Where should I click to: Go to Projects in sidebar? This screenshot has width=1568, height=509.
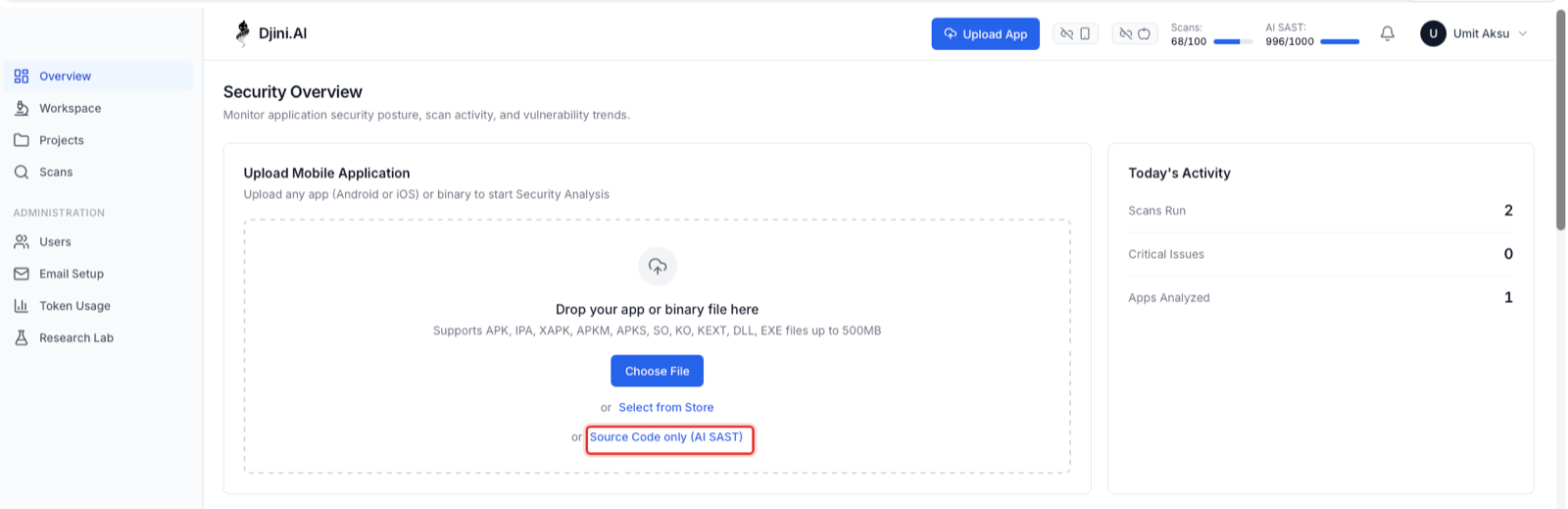(x=98, y=140)
